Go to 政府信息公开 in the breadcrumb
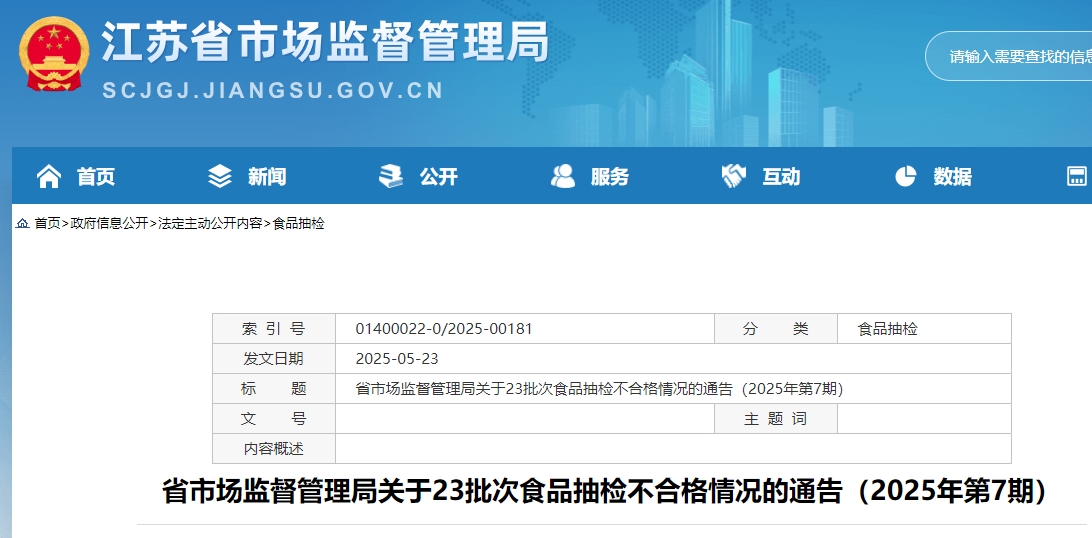 tap(109, 223)
